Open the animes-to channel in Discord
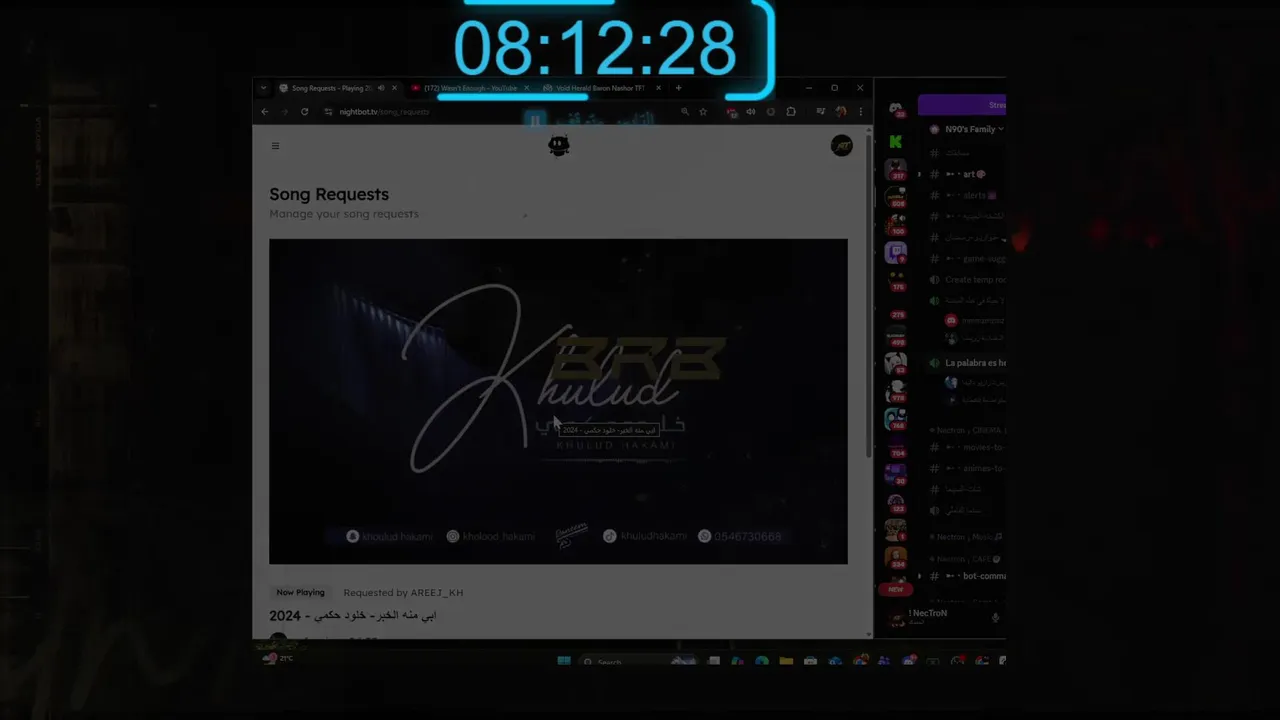The image size is (1280, 720). point(967,468)
